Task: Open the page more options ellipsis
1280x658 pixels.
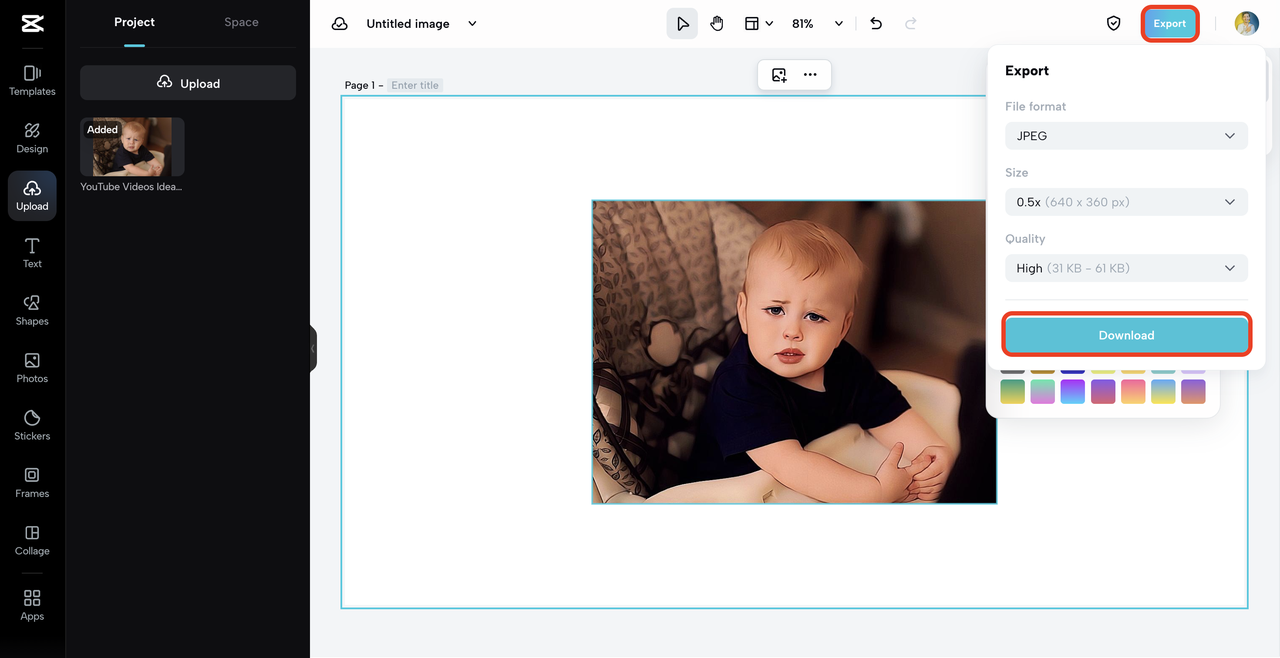Action: pyautogui.click(x=810, y=74)
